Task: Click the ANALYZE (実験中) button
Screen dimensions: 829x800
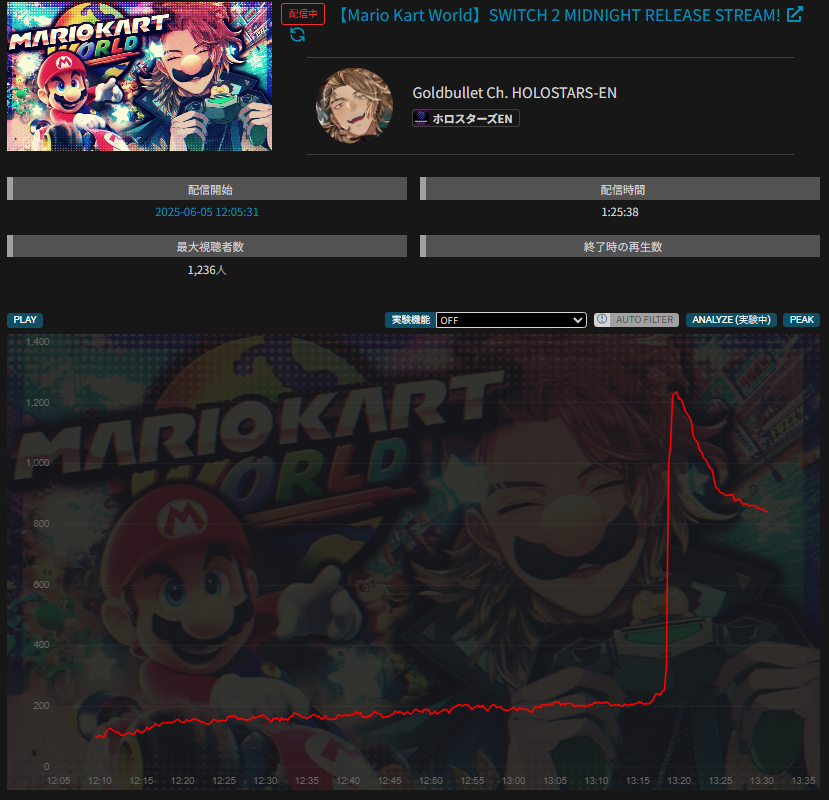Action: (x=731, y=320)
